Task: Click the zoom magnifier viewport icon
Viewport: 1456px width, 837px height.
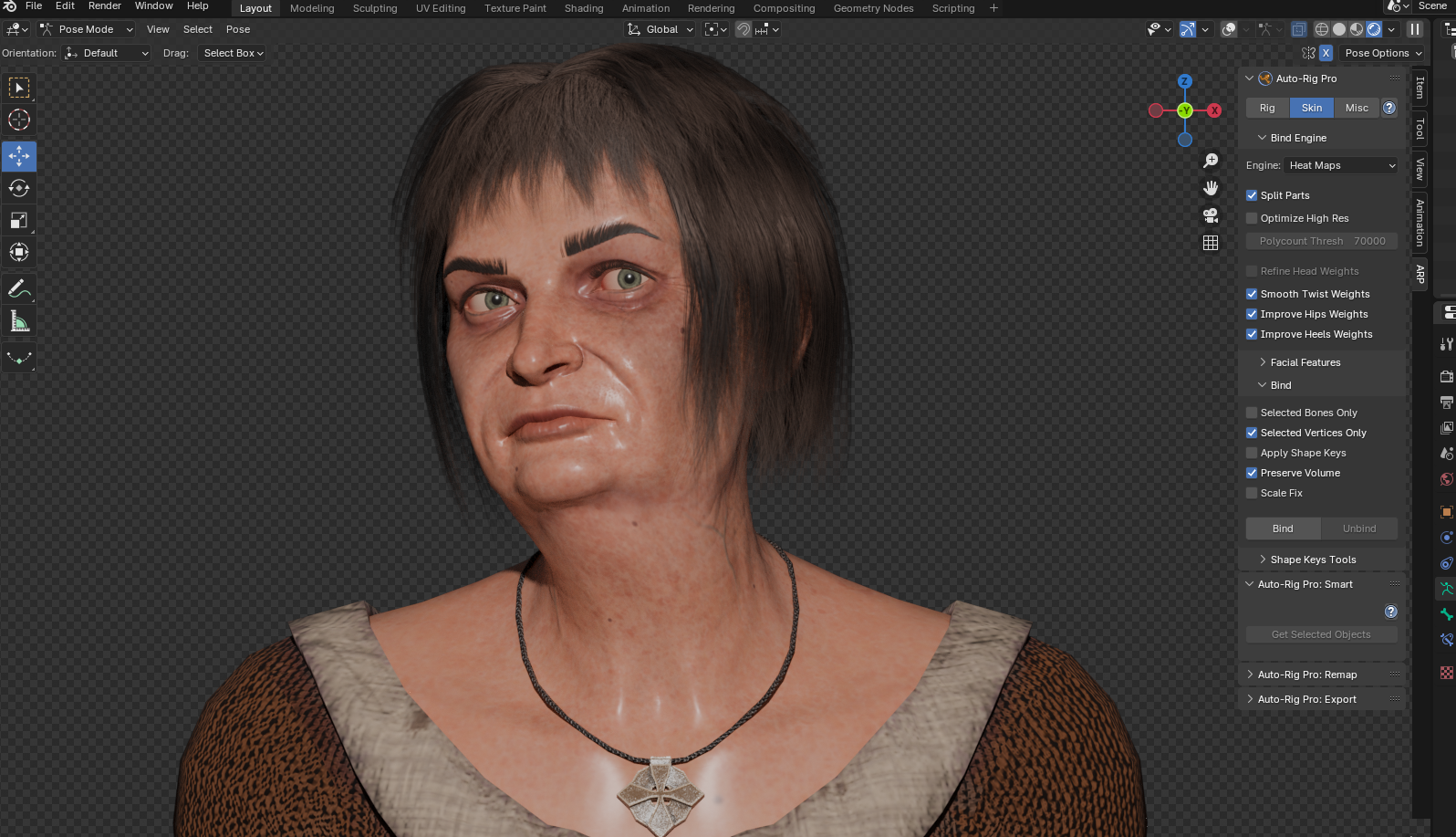Action: pyautogui.click(x=1211, y=161)
